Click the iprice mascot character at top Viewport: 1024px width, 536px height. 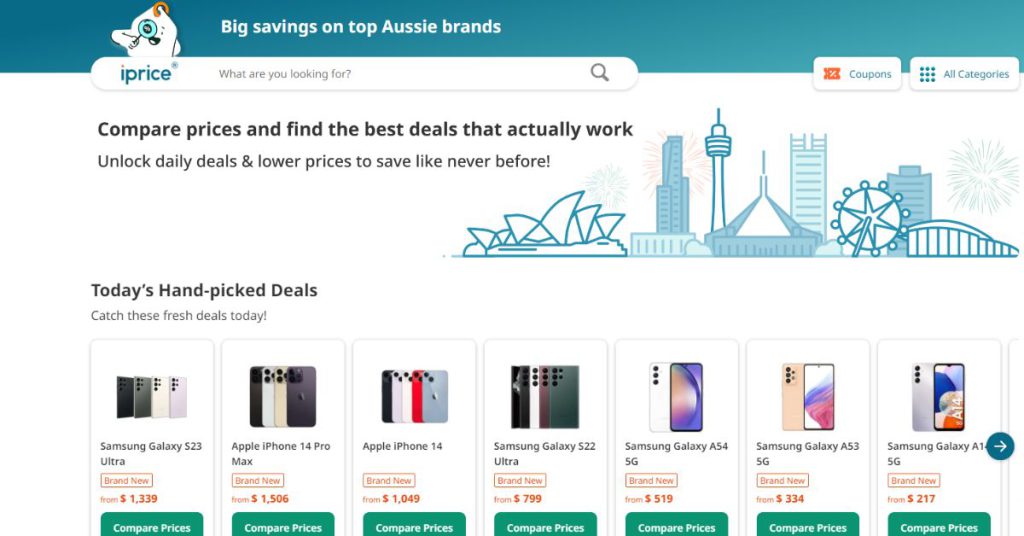146,30
